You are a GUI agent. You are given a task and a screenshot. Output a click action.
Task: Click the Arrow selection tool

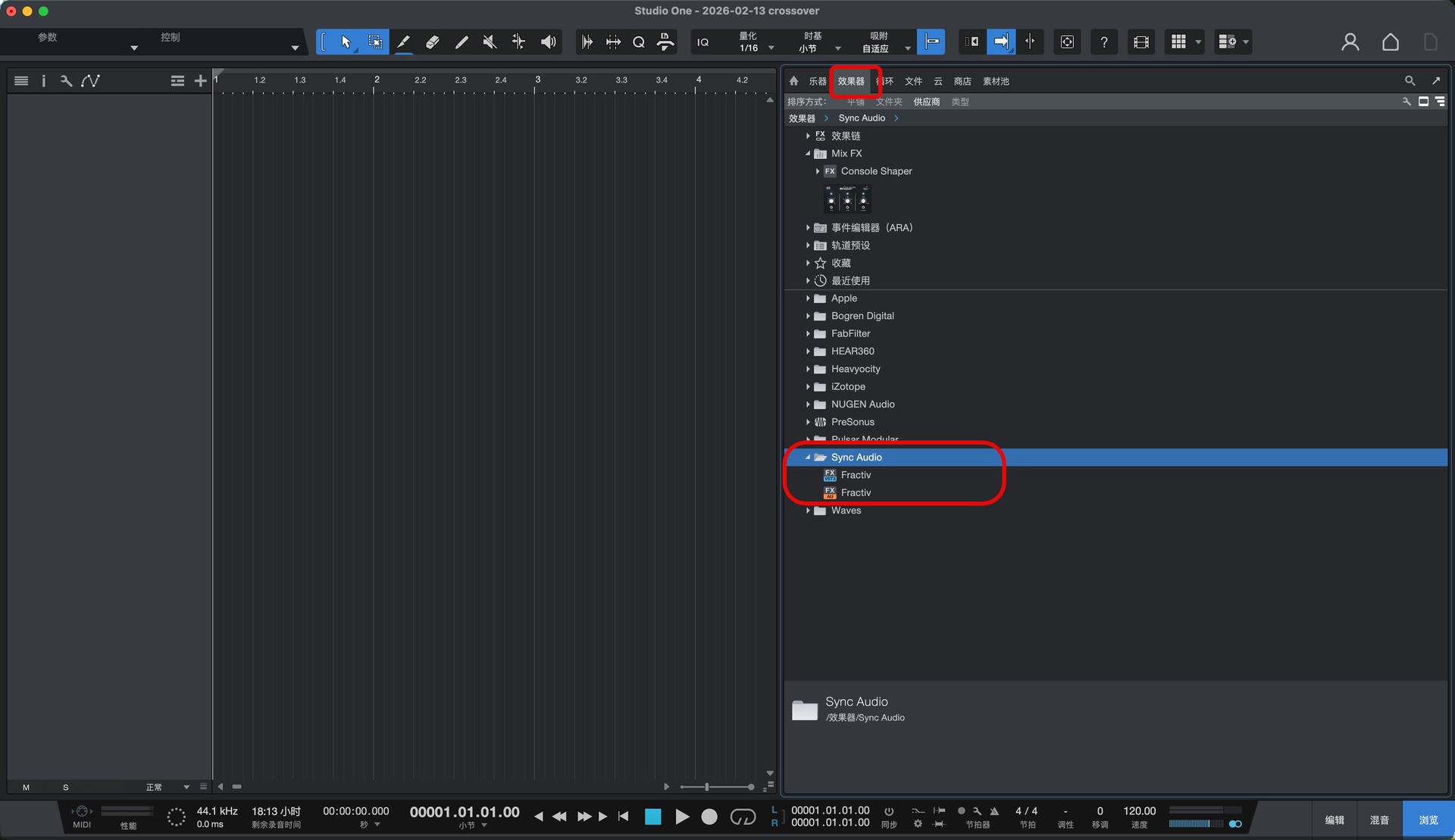click(346, 42)
